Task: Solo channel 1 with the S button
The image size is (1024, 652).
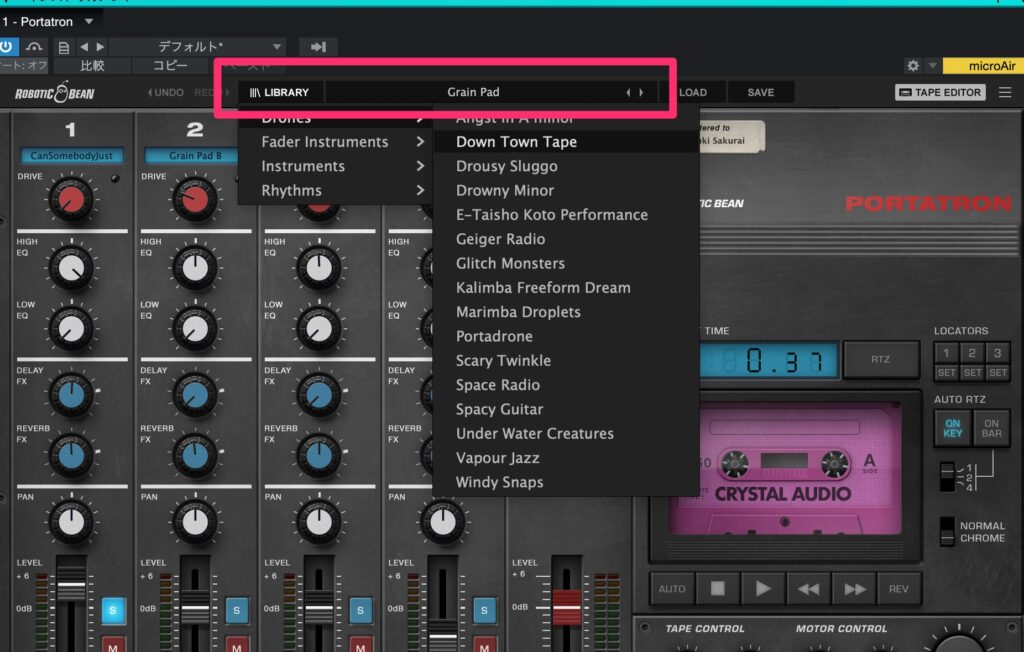Action: (112, 609)
